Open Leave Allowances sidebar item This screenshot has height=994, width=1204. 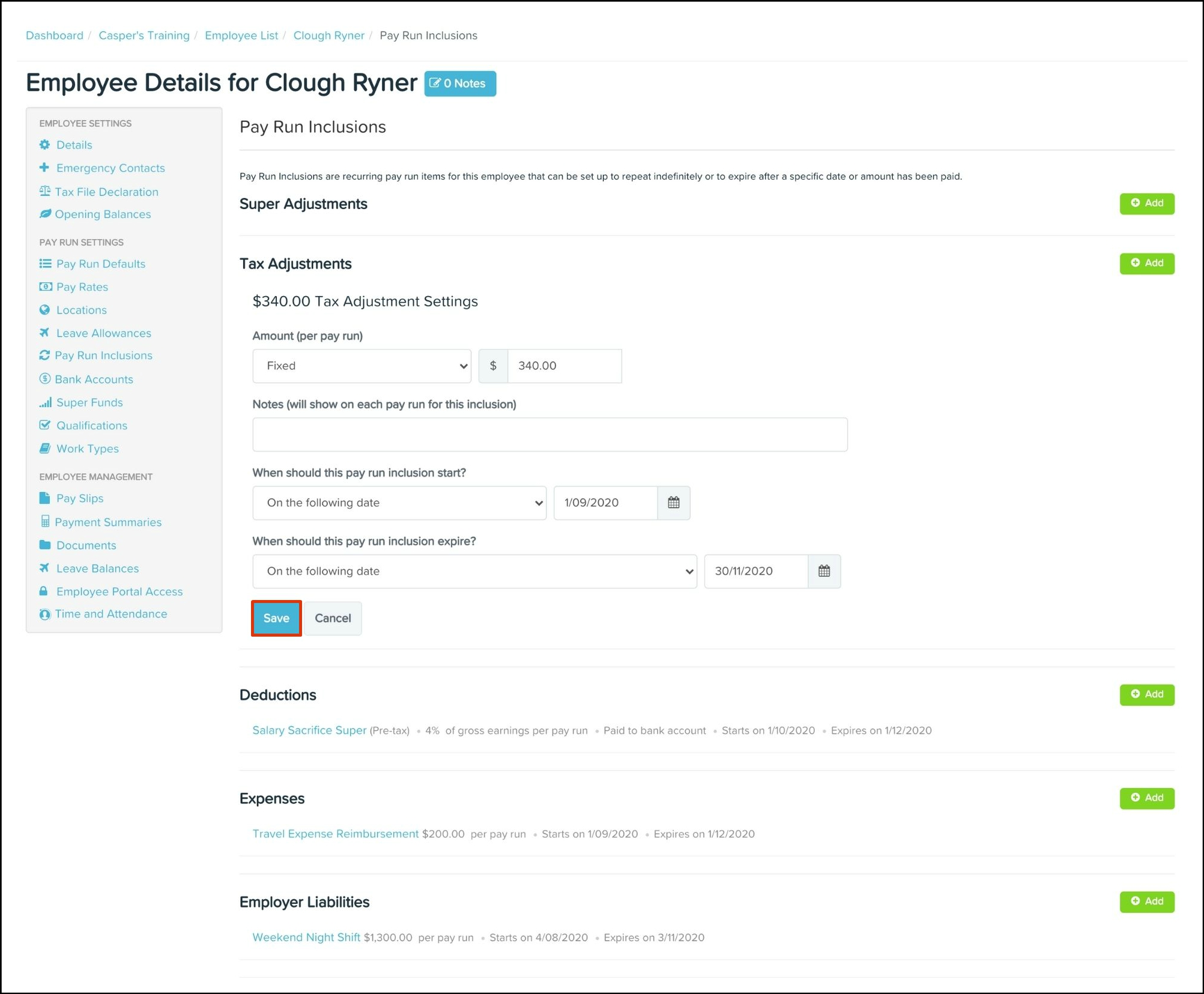(103, 333)
